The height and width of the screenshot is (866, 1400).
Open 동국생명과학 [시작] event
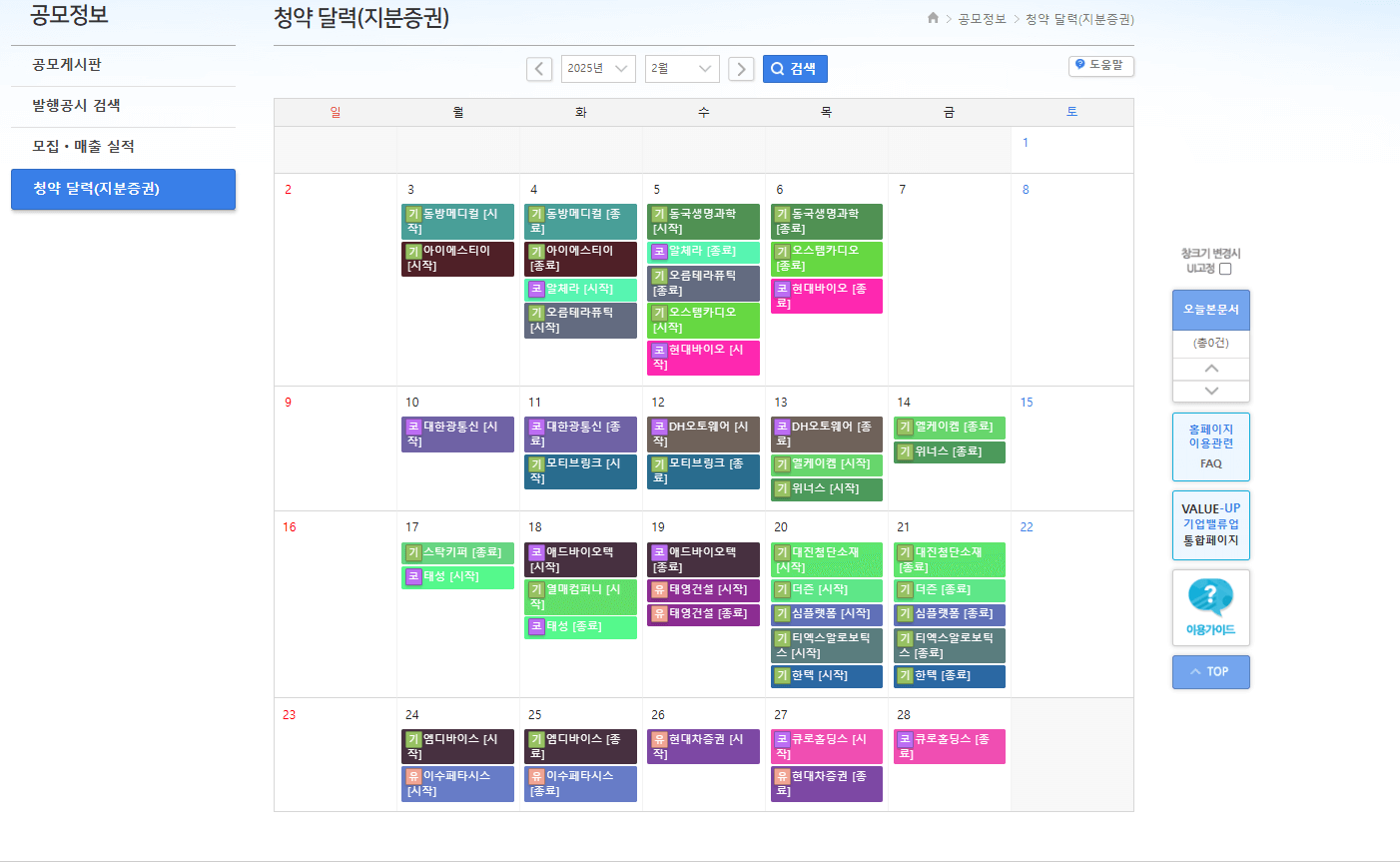[703, 222]
